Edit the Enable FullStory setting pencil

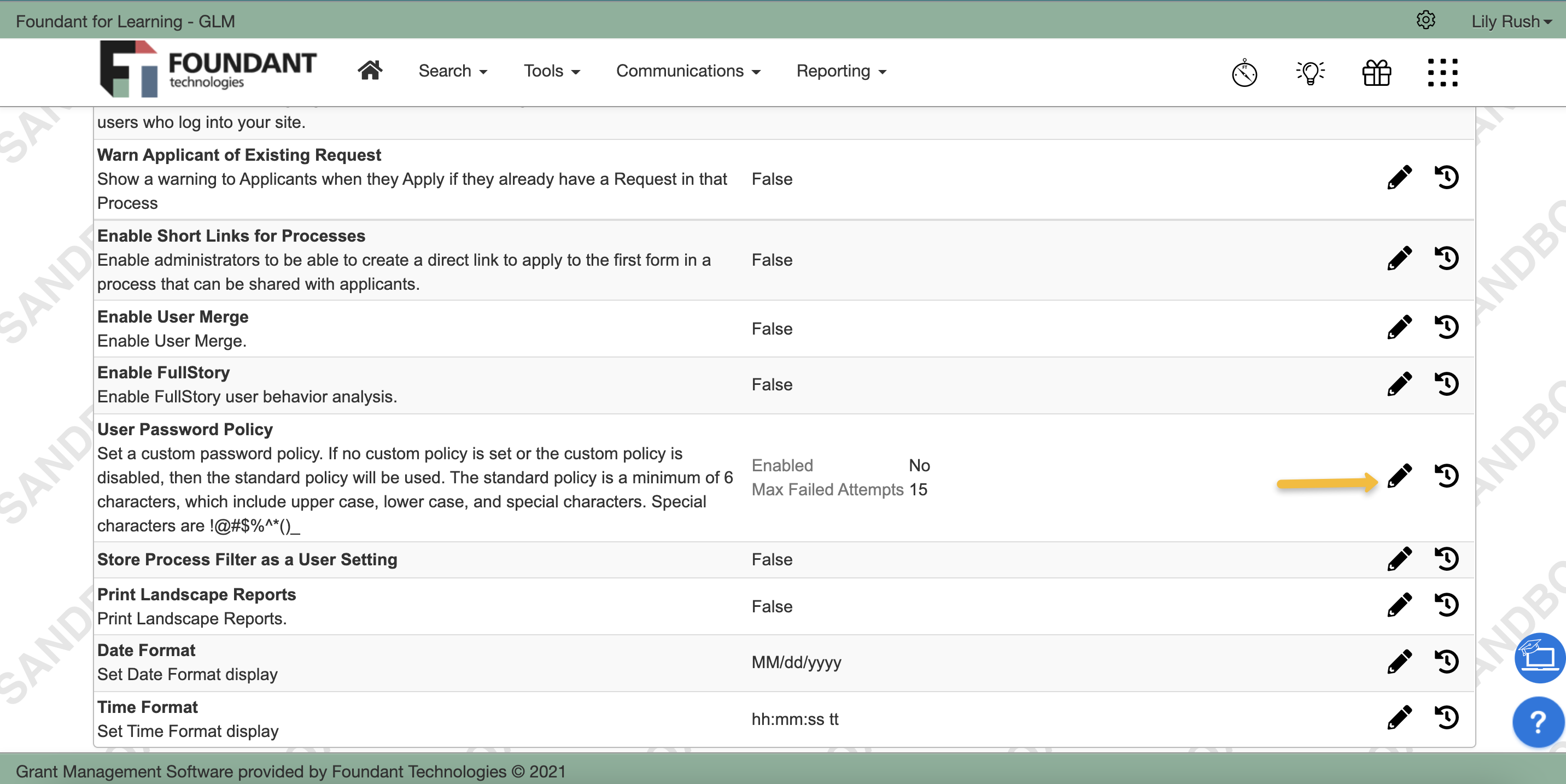(x=1401, y=383)
